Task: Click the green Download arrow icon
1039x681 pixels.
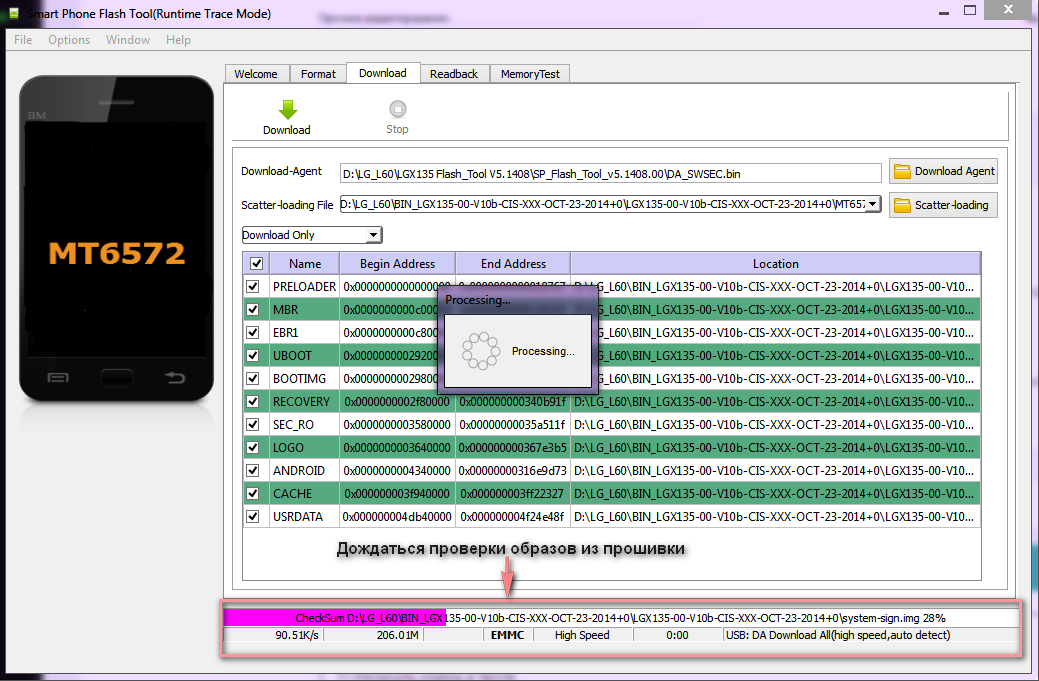Action: click(x=287, y=110)
